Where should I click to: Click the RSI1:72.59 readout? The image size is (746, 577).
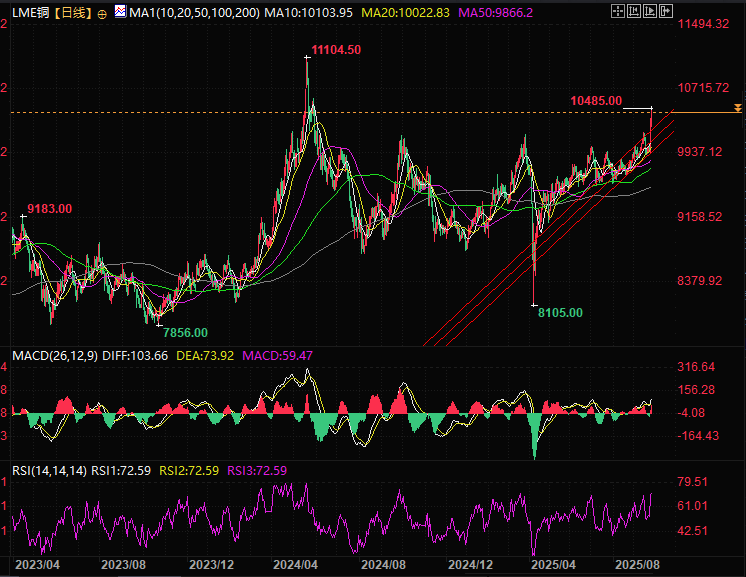[121, 471]
